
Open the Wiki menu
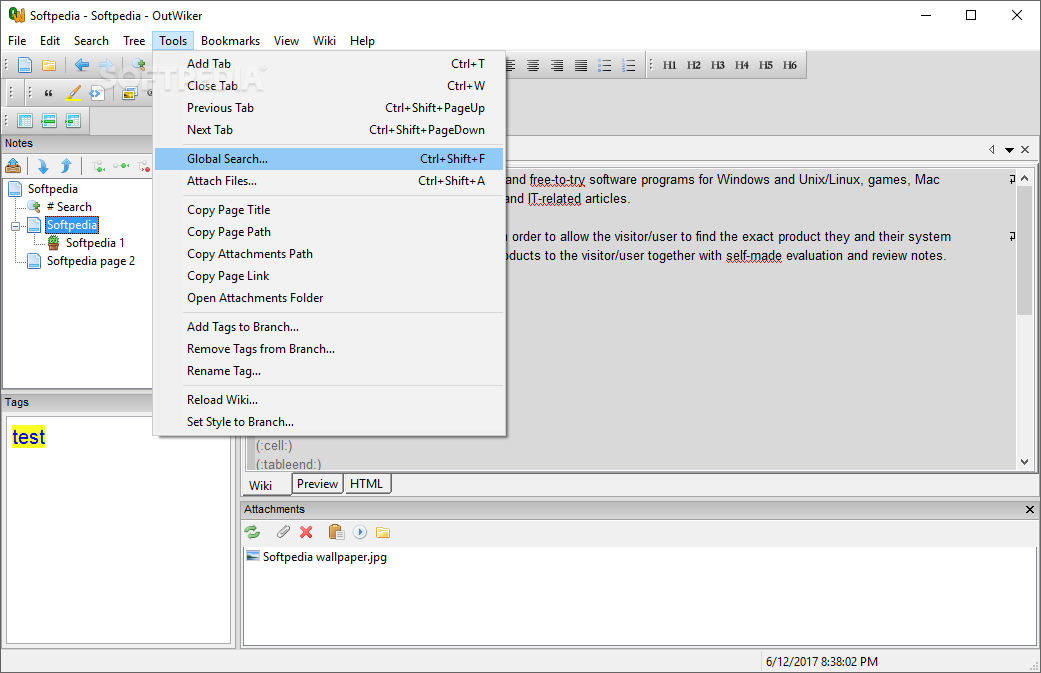pos(324,40)
